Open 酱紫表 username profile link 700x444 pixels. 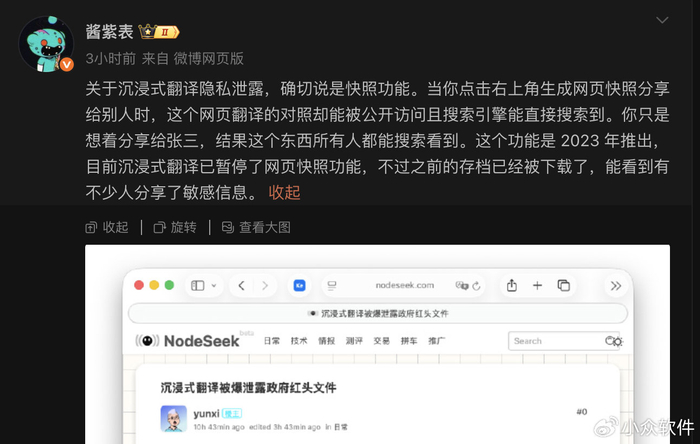(x=109, y=32)
